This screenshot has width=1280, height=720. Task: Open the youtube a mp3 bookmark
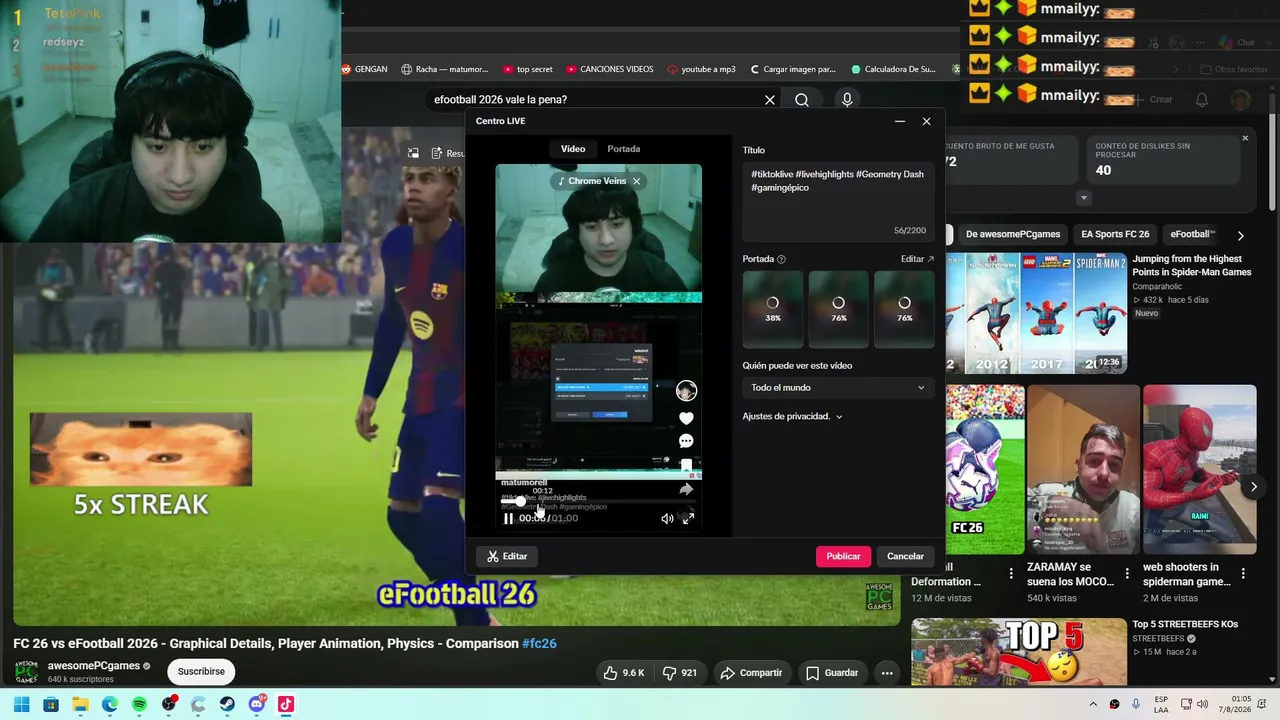(701, 69)
